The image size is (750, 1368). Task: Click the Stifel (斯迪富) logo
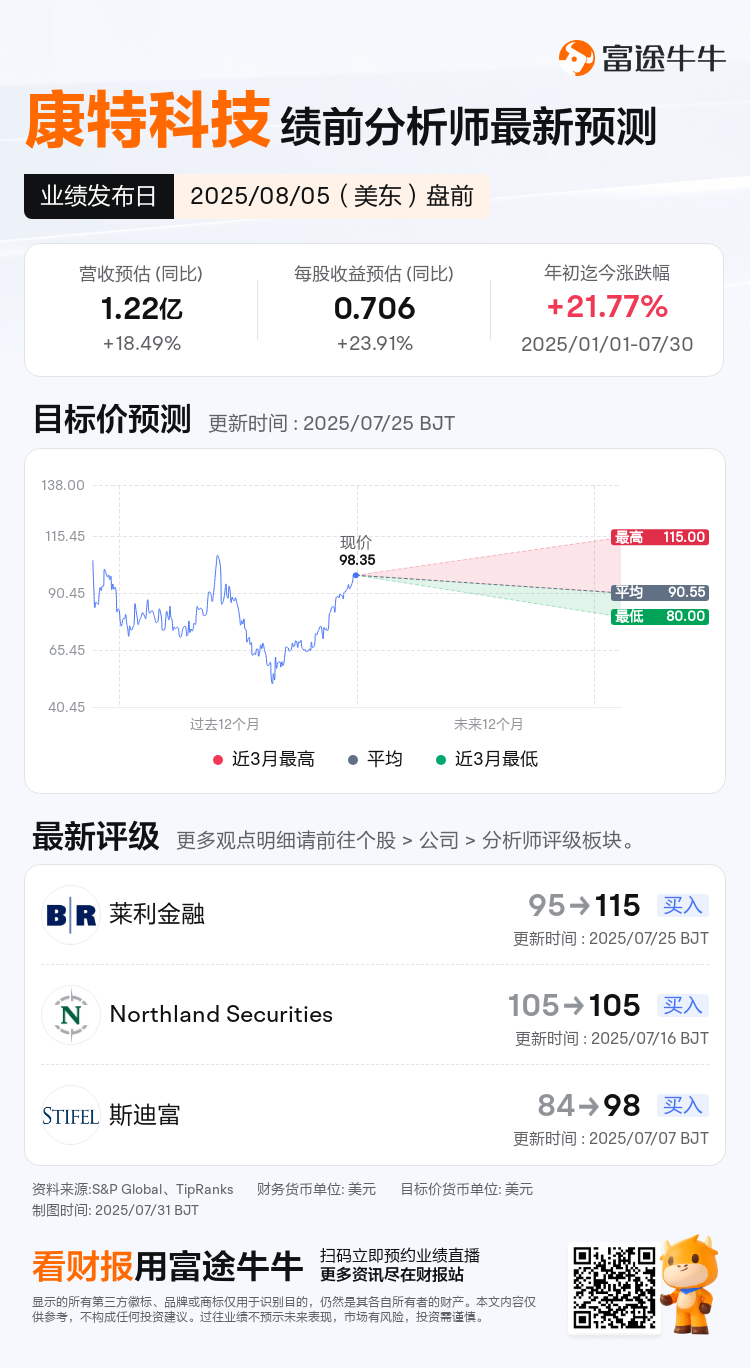(x=71, y=1114)
